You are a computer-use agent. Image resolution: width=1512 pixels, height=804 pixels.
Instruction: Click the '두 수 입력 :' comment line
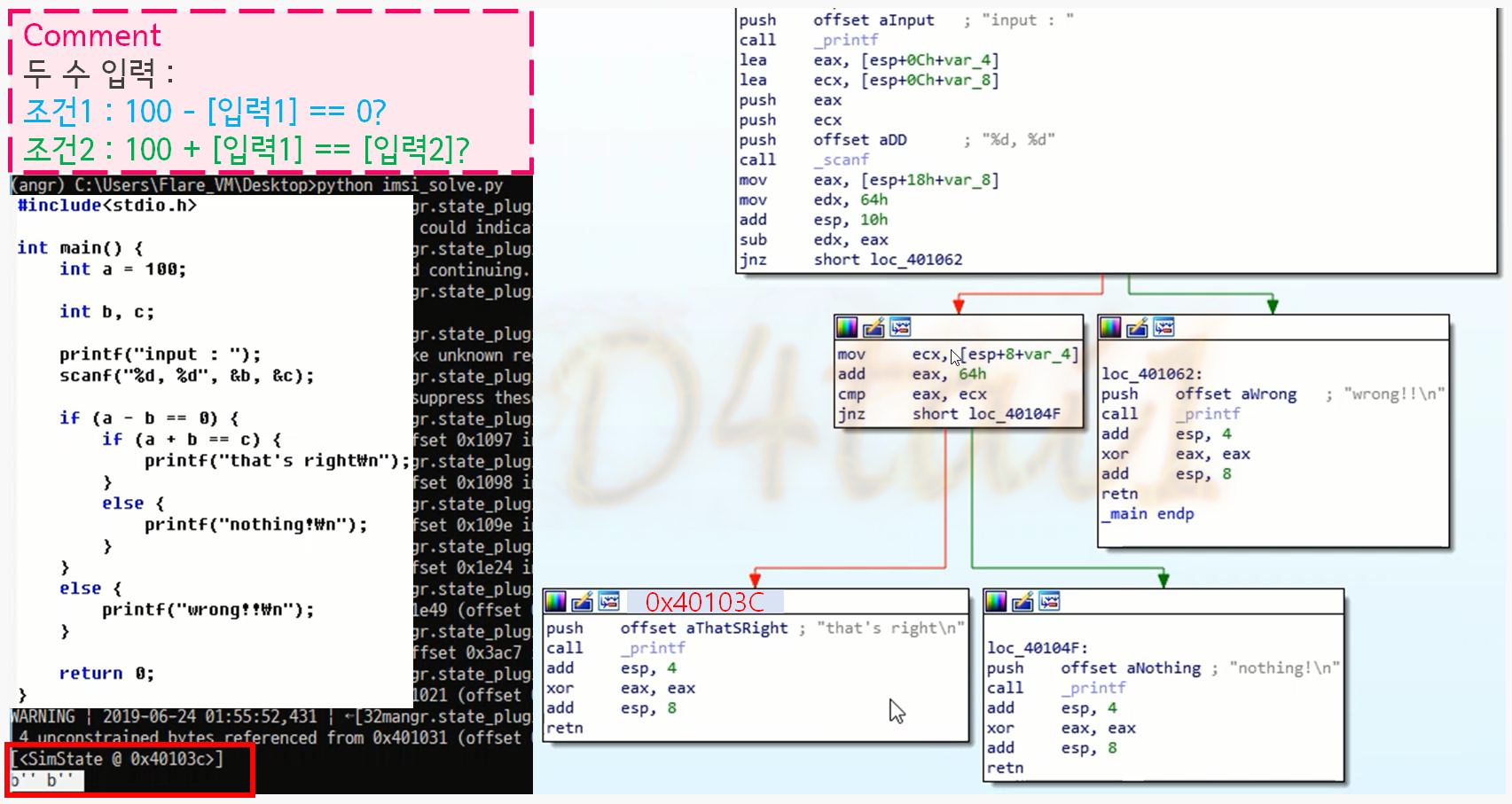(98, 73)
